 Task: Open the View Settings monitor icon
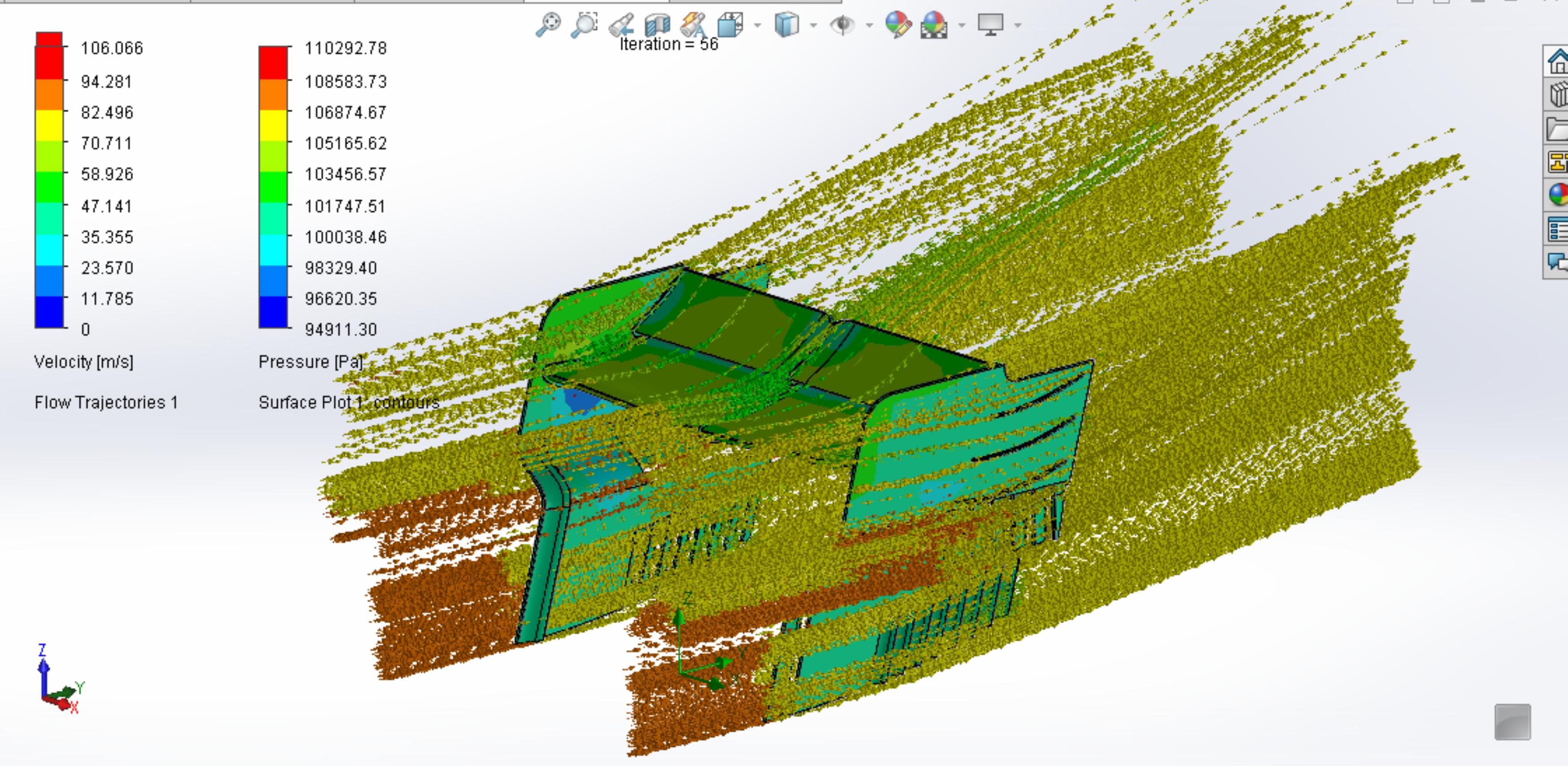tap(990, 25)
